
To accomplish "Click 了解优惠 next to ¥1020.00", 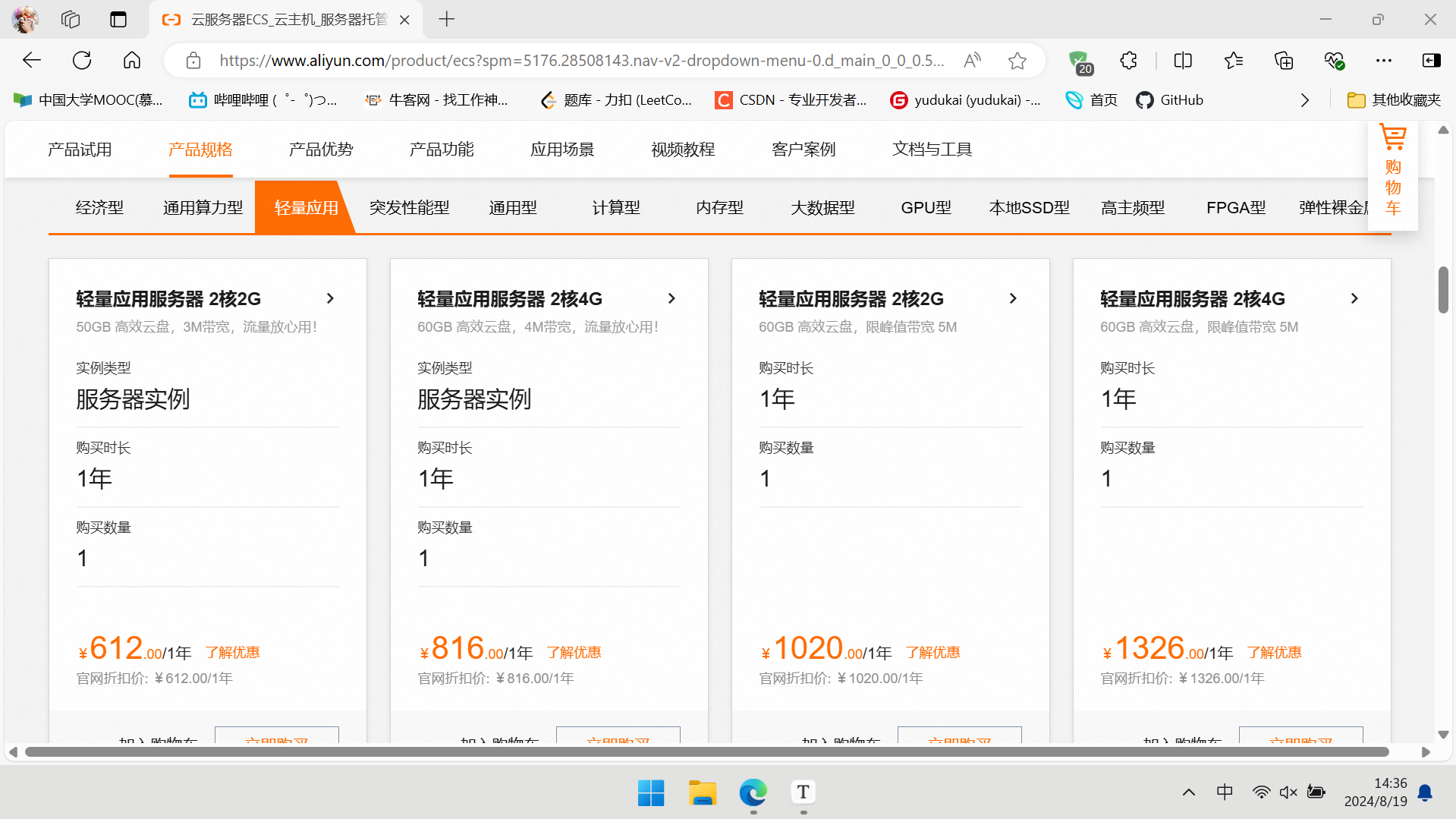I will pyautogui.click(x=932, y=653).
